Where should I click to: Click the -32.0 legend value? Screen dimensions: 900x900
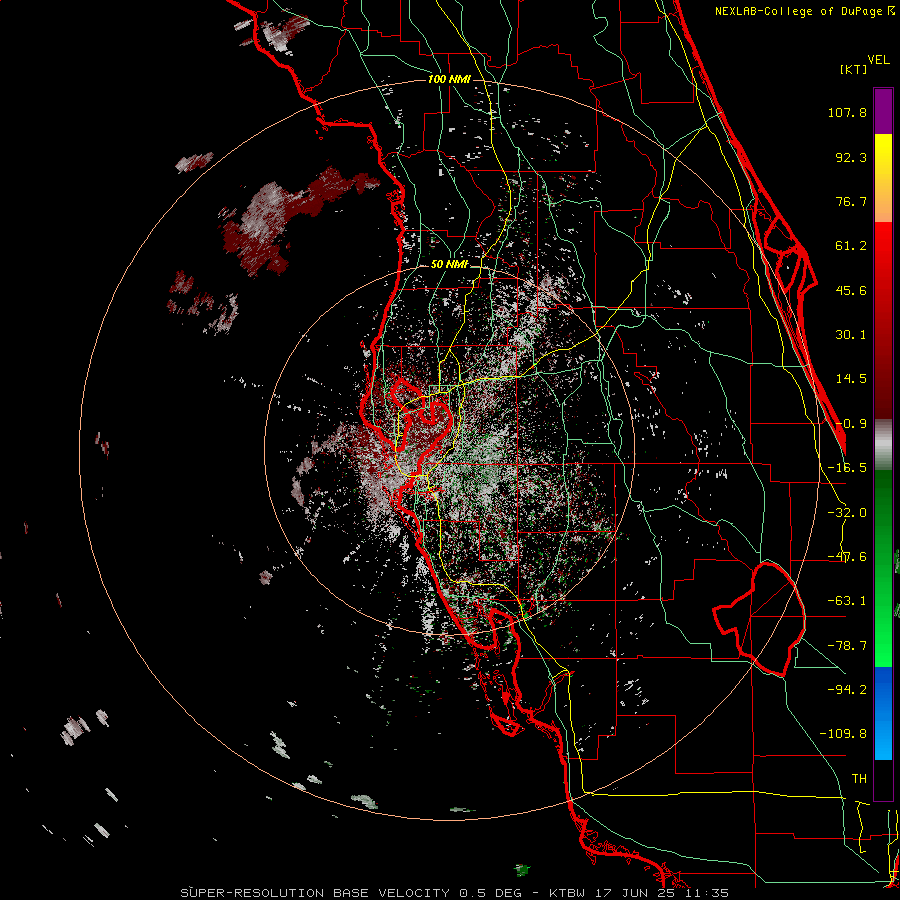tap(847, 513)
